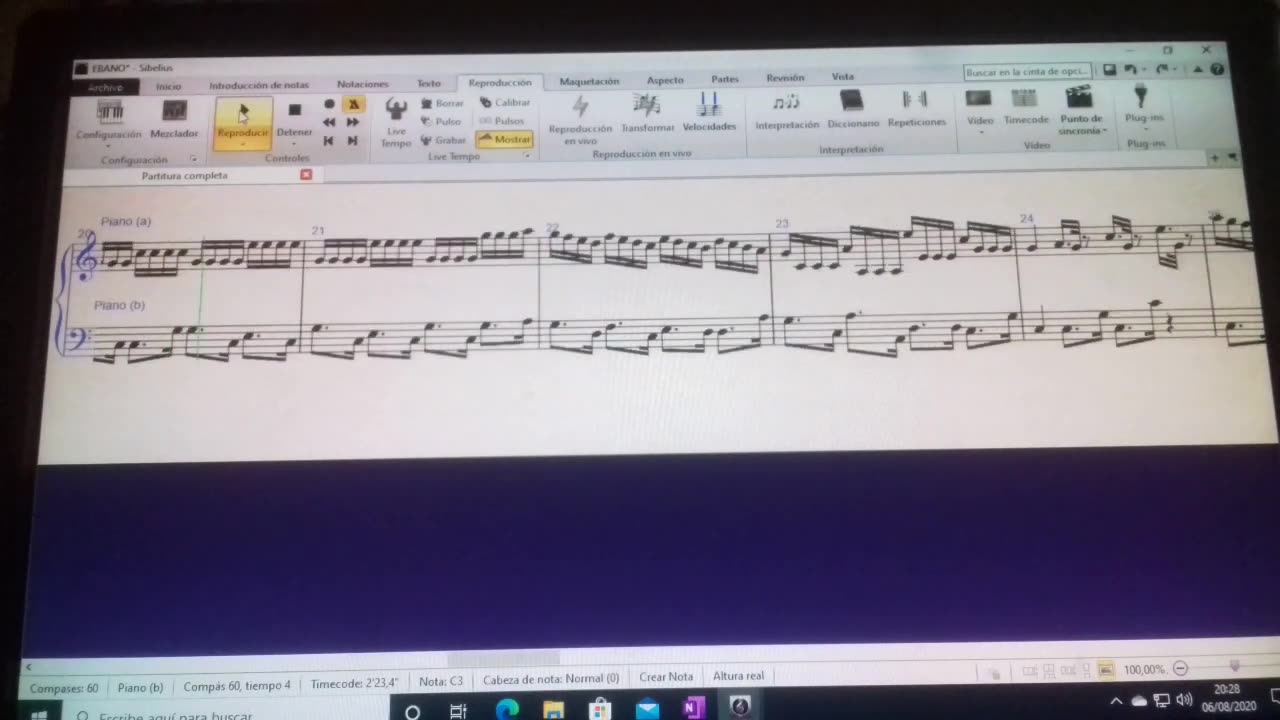Toggle the Live Tempo button
1280x720 pixels.
point(396,122)
